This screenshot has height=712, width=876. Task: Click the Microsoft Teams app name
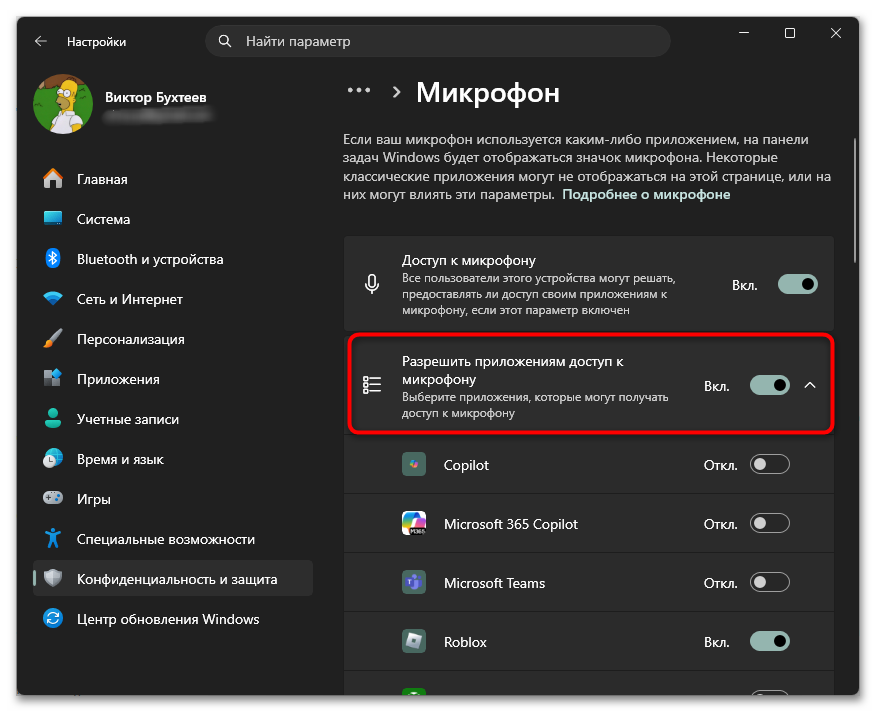(x=494, y=583)
